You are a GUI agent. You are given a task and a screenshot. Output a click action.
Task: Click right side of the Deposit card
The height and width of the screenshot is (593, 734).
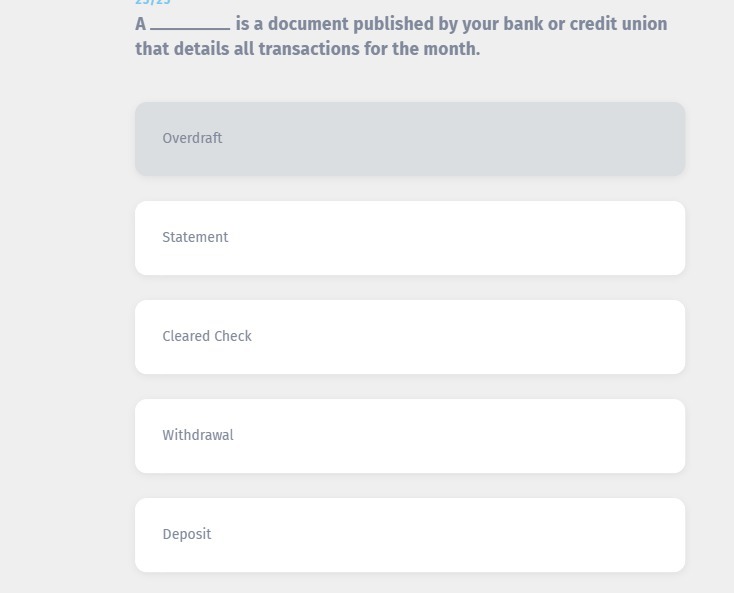click(x=620, y=535)
